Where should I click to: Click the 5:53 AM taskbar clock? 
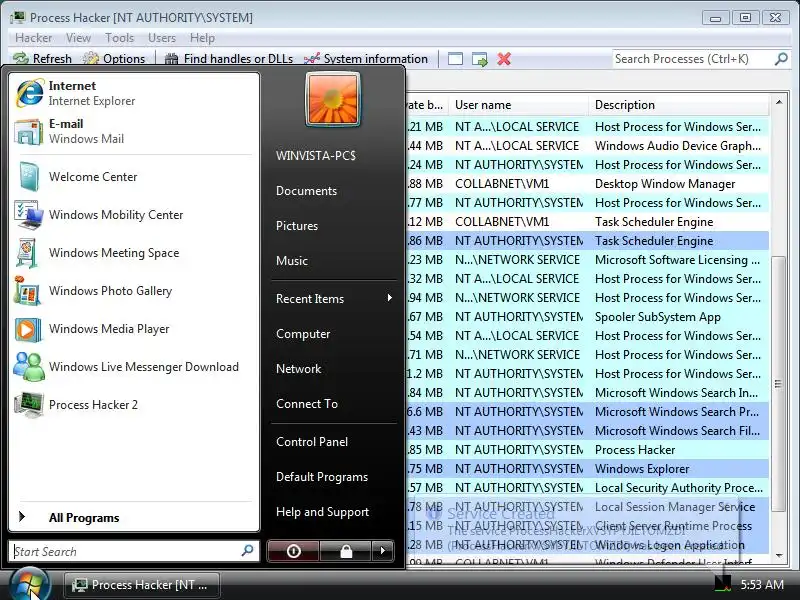(762, 584)
